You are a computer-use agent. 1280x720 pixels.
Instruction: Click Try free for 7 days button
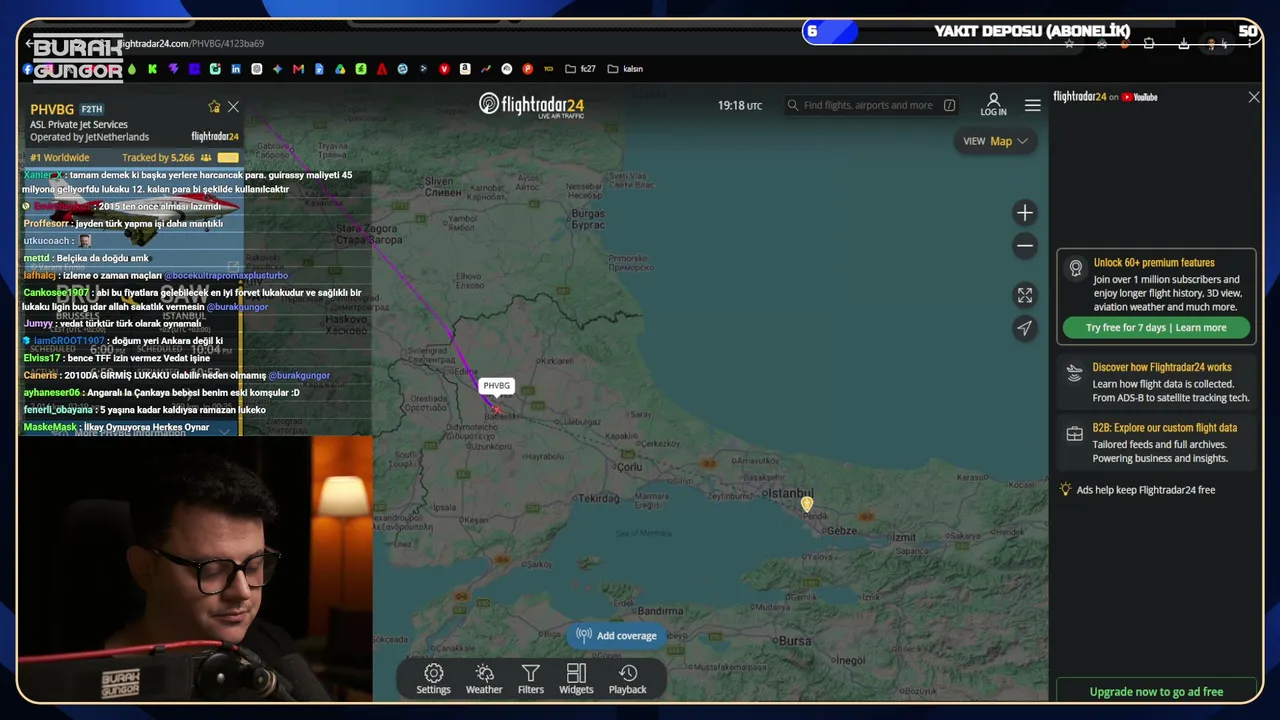tap(1156, 328)
